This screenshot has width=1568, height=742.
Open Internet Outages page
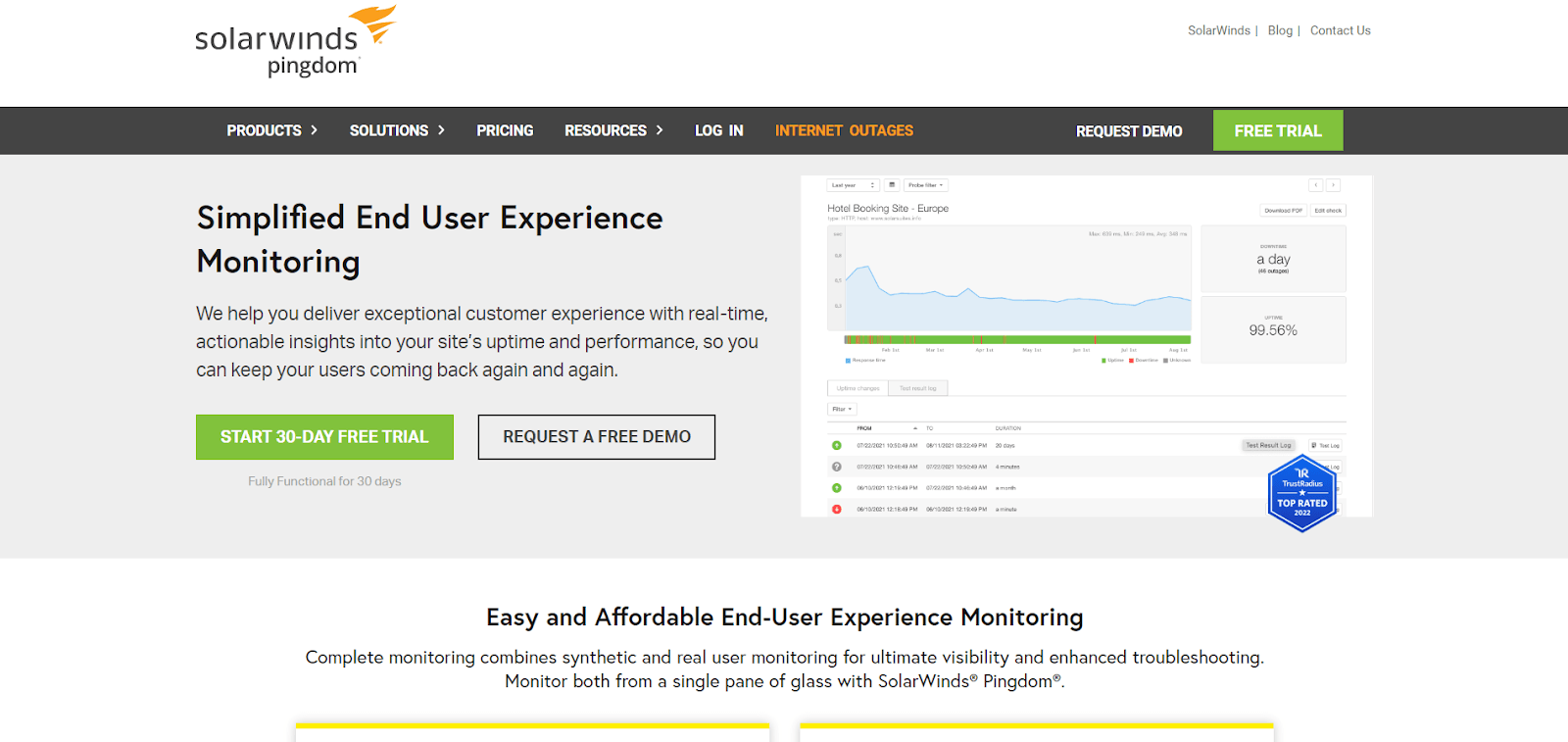(x=844, y=130)
